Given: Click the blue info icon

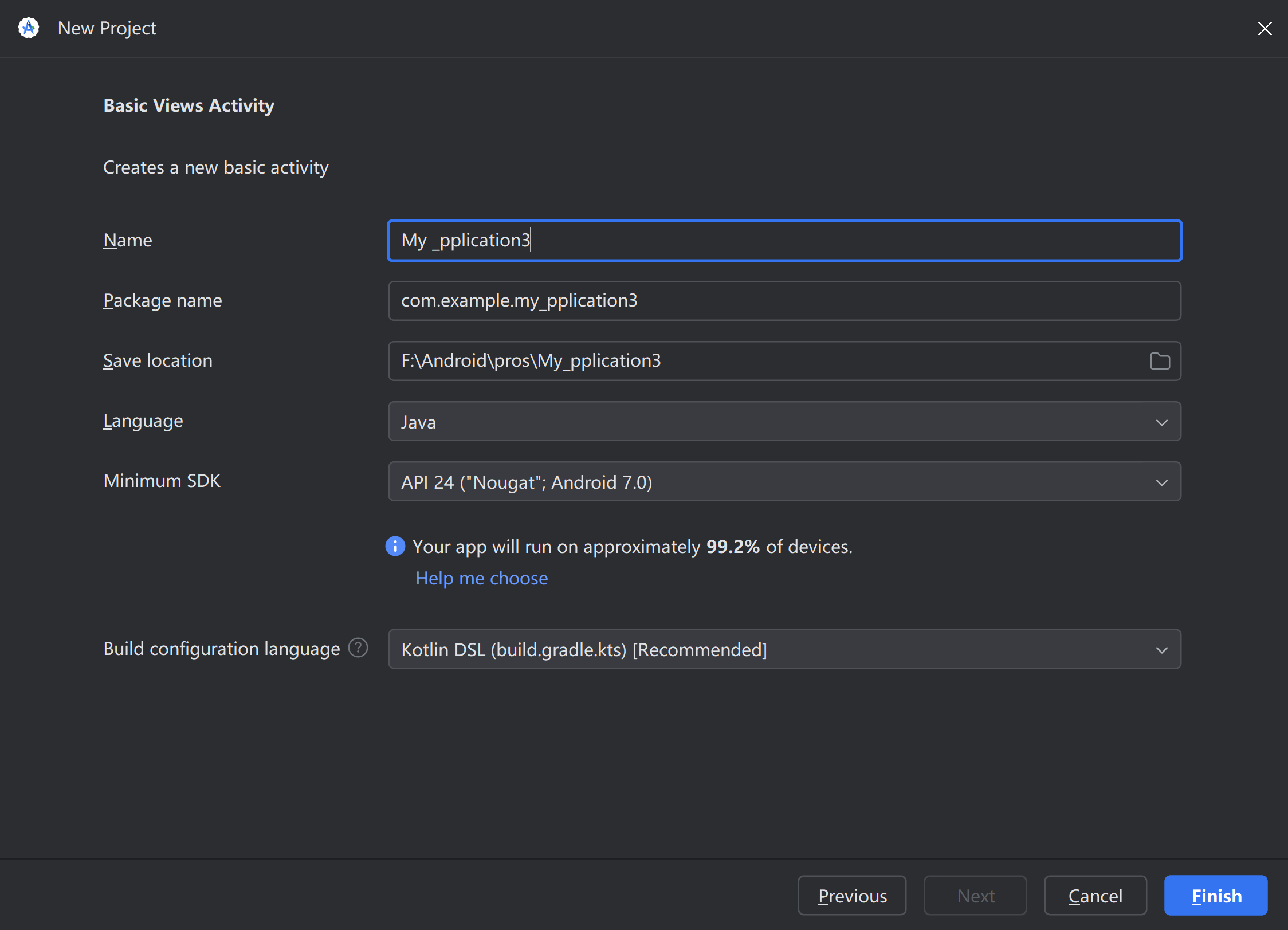Looking at the screenshot, I should [x=395, y=546].
